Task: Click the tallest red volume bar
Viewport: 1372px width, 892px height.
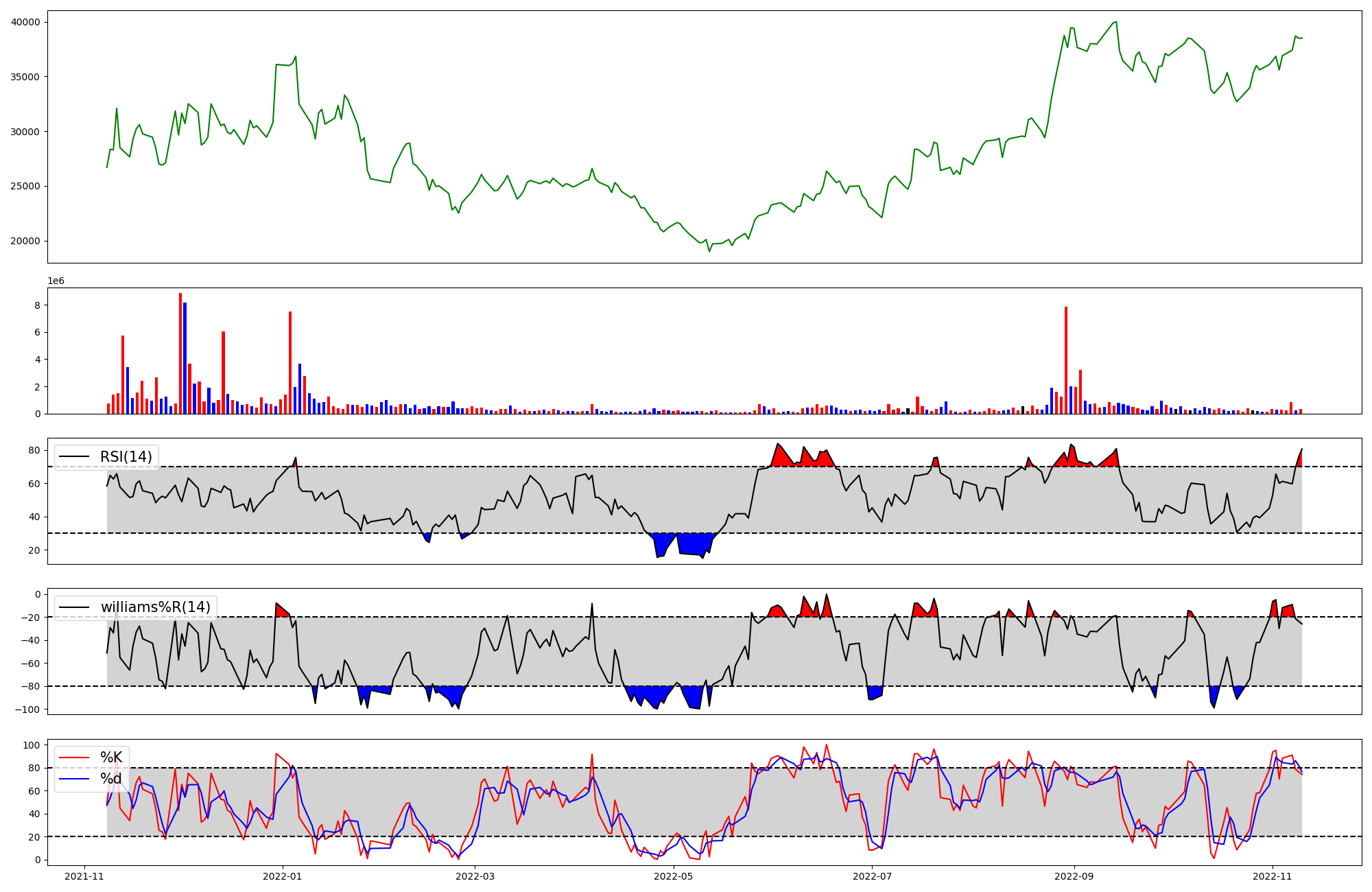Action: 180,353
